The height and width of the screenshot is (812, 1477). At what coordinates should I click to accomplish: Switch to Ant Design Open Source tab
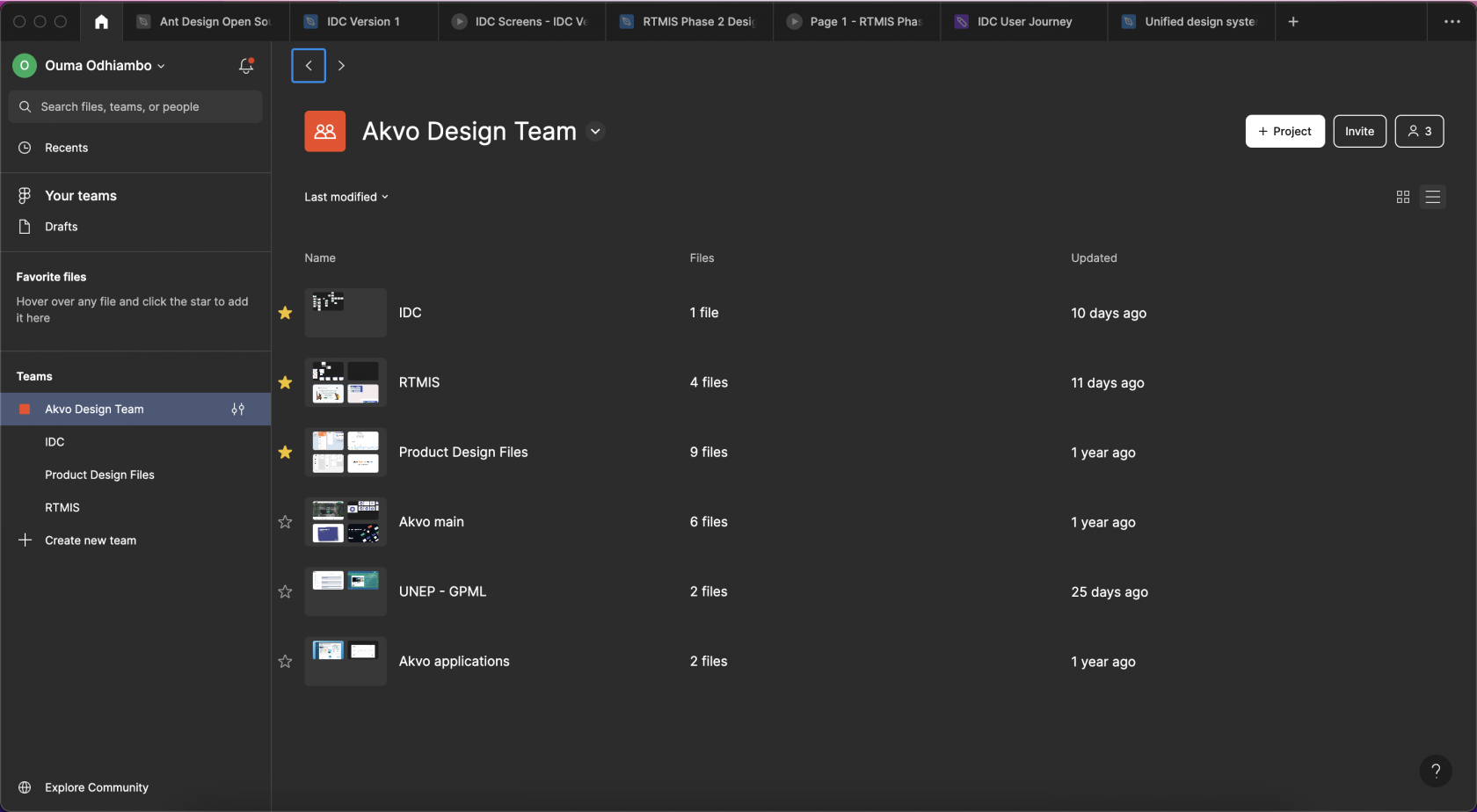pos(206,21)
